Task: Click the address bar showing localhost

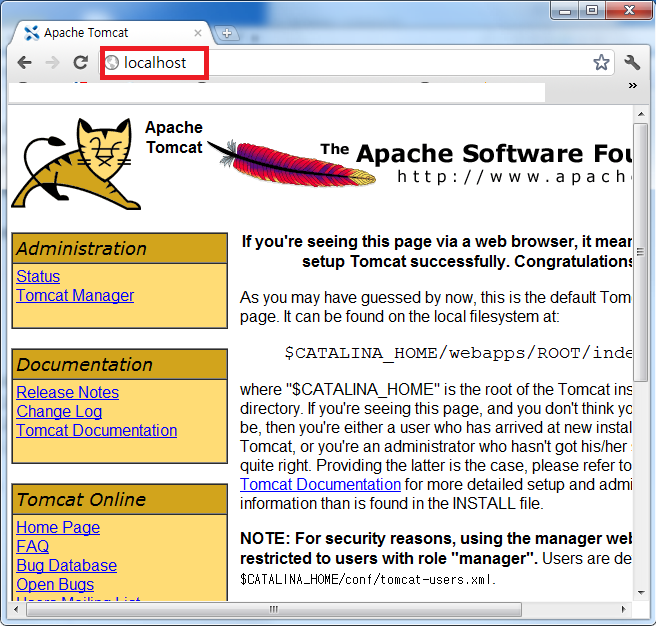Action: tap(356, 63)
